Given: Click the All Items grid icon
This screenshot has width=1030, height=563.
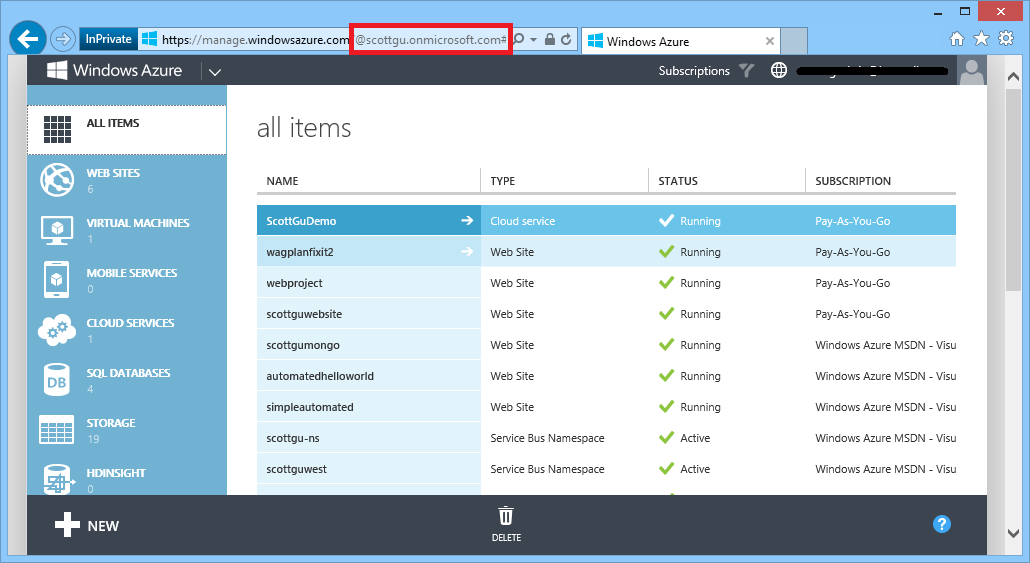Looking at the screenshot, I should click(57, 129).
